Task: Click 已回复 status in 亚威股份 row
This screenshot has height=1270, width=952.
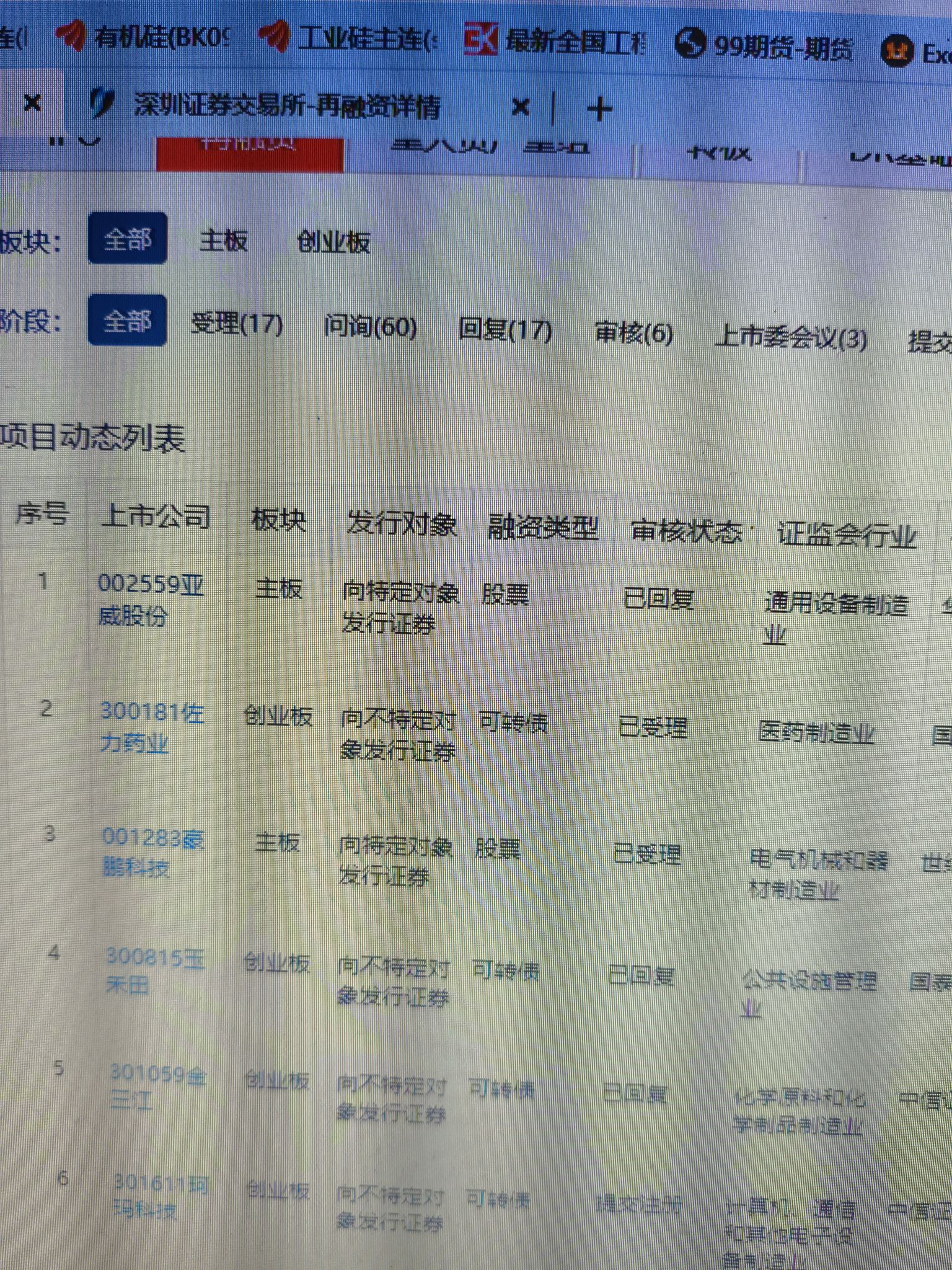Action: (x=658, y=599)
